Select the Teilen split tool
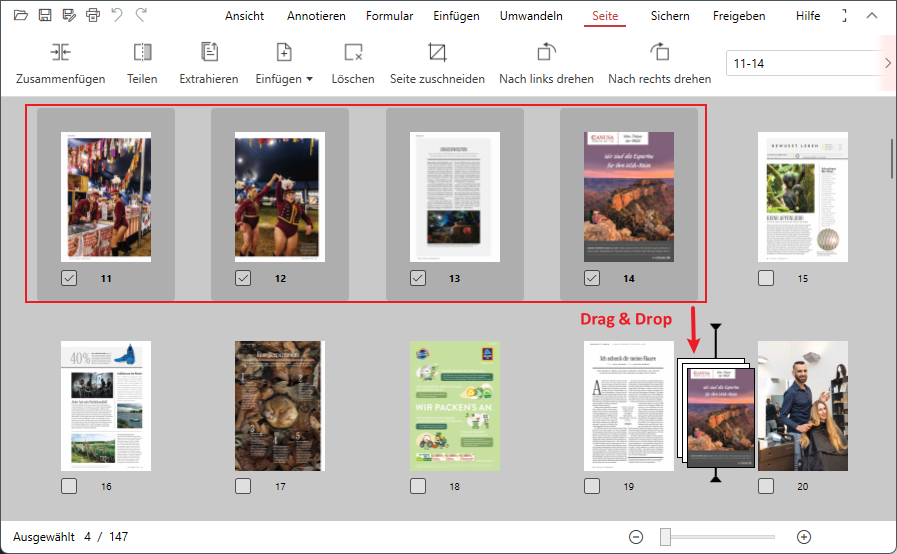This screenshot has height=554, width=897. pos(142,64)
